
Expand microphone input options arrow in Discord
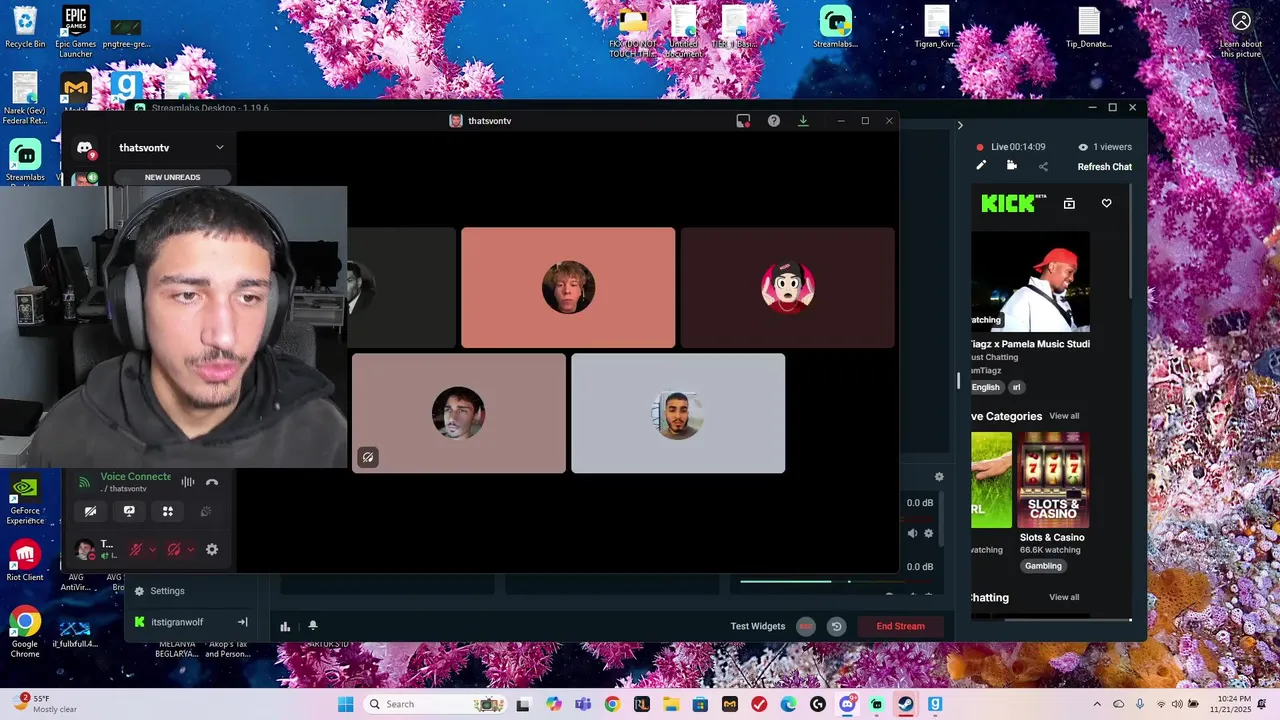click(x=152, y=549)
